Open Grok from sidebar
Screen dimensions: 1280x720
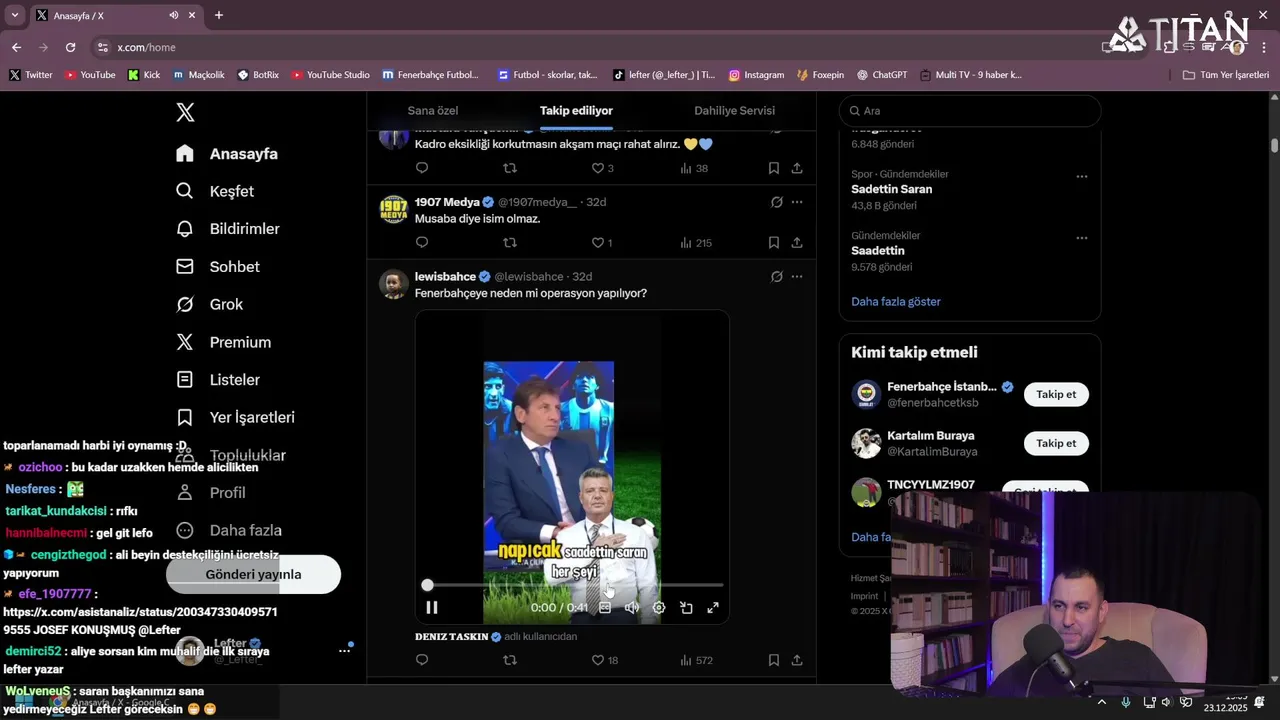point(209,304)
